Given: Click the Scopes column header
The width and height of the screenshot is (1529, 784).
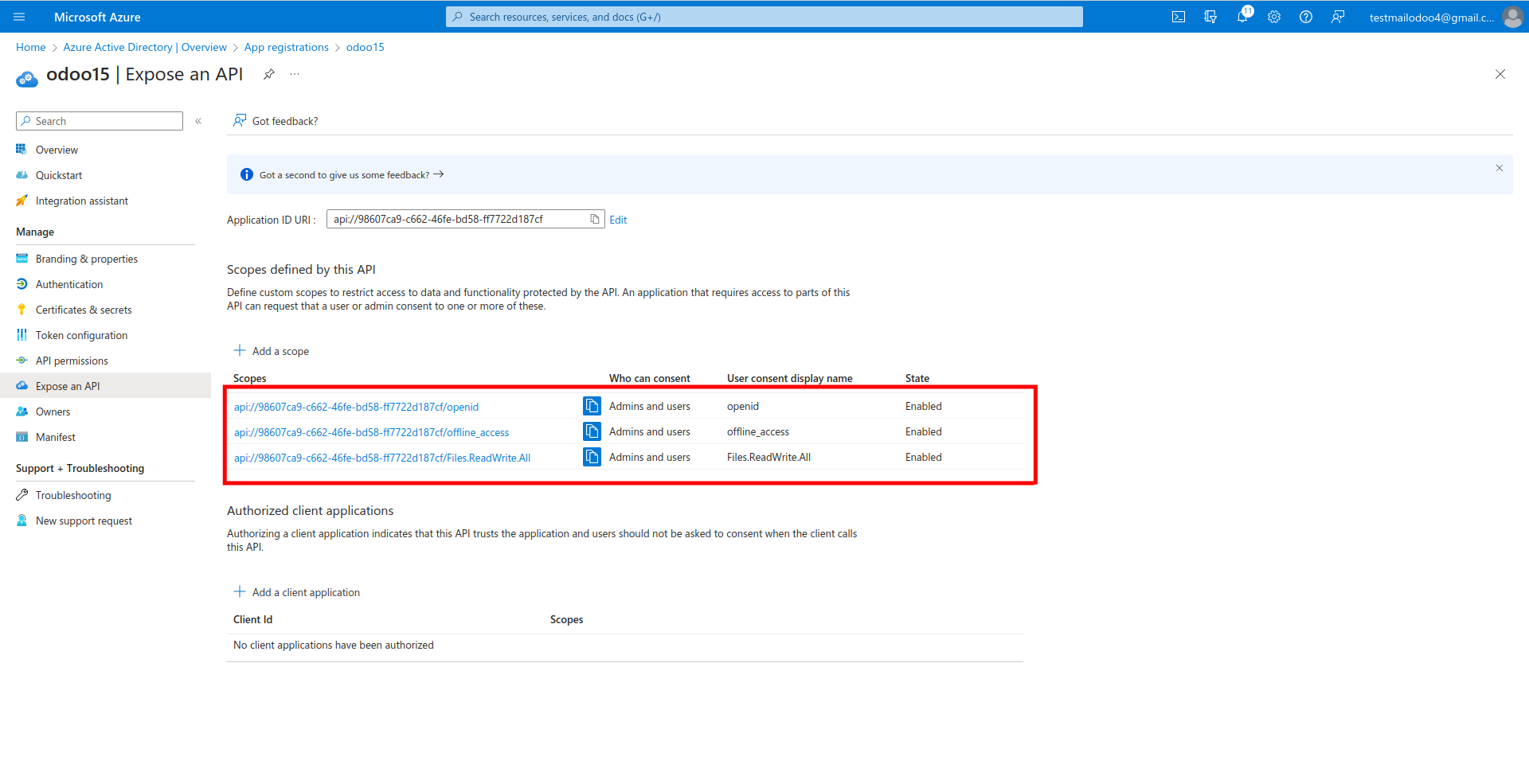Looking at the screenshot, I should (x=250, y=378).
